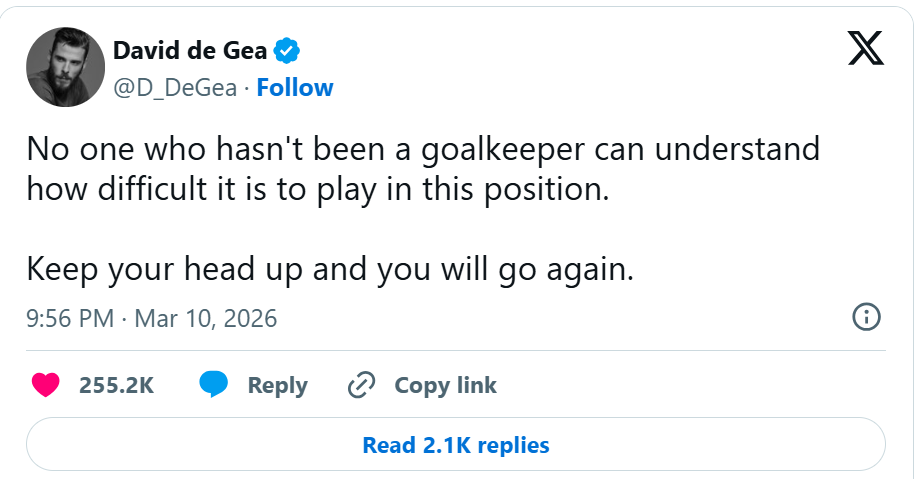Like the tweet with the heart icon
The width and height of the screenshot is (919, 479).
click(x=46, y=385)
